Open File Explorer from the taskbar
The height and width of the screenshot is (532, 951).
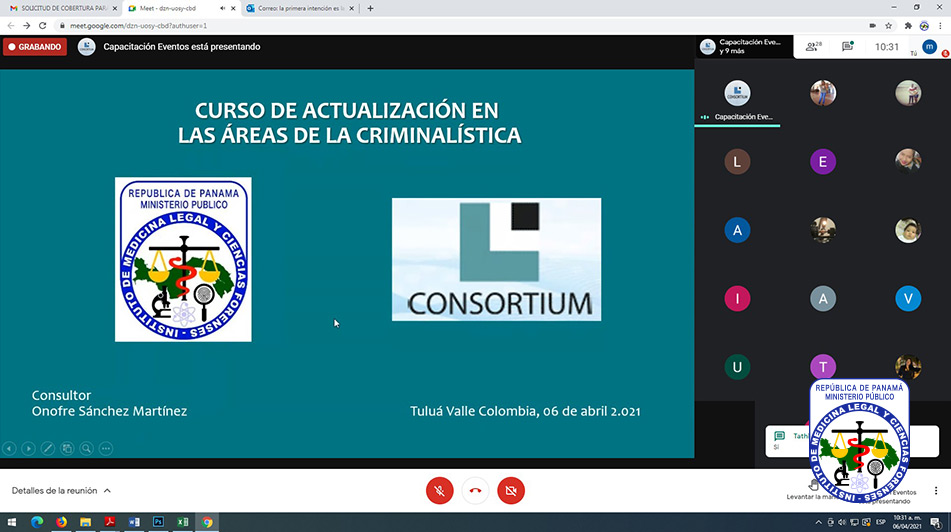tap(86, 522)
